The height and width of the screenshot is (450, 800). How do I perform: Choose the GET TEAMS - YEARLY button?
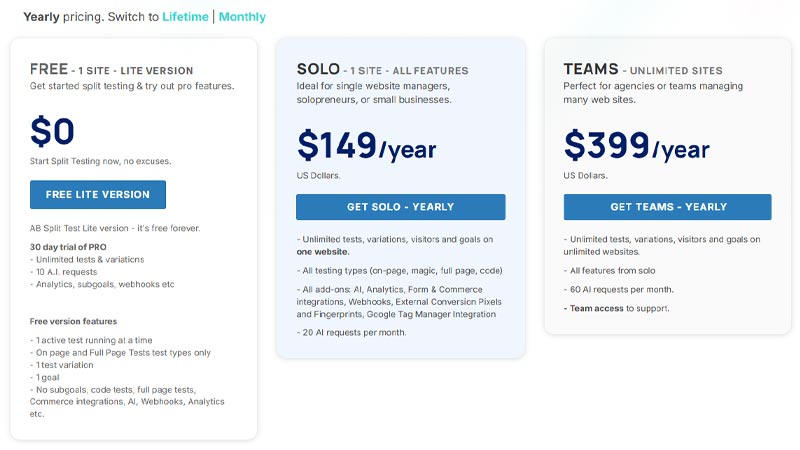667,207
